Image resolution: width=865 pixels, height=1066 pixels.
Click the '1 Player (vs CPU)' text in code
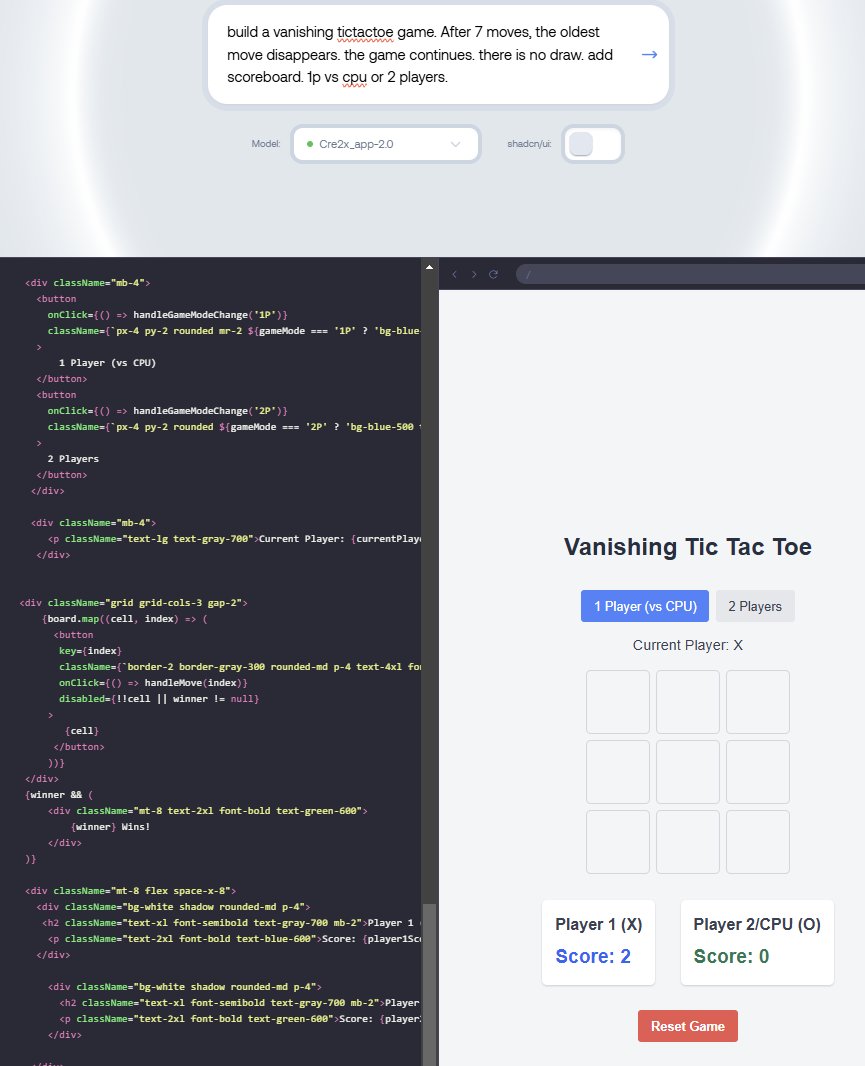click(107, 362)
